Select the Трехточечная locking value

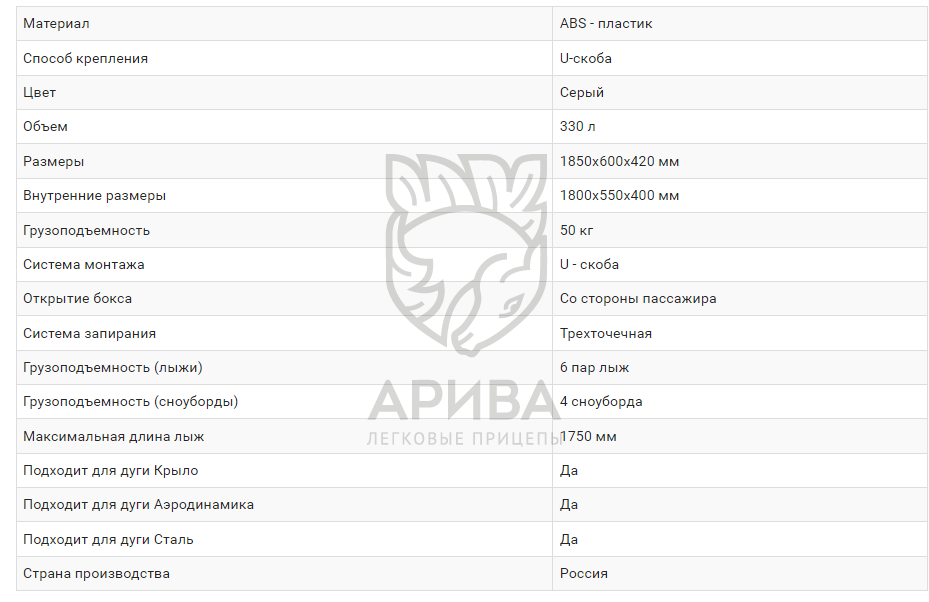[x=606, y=333]
